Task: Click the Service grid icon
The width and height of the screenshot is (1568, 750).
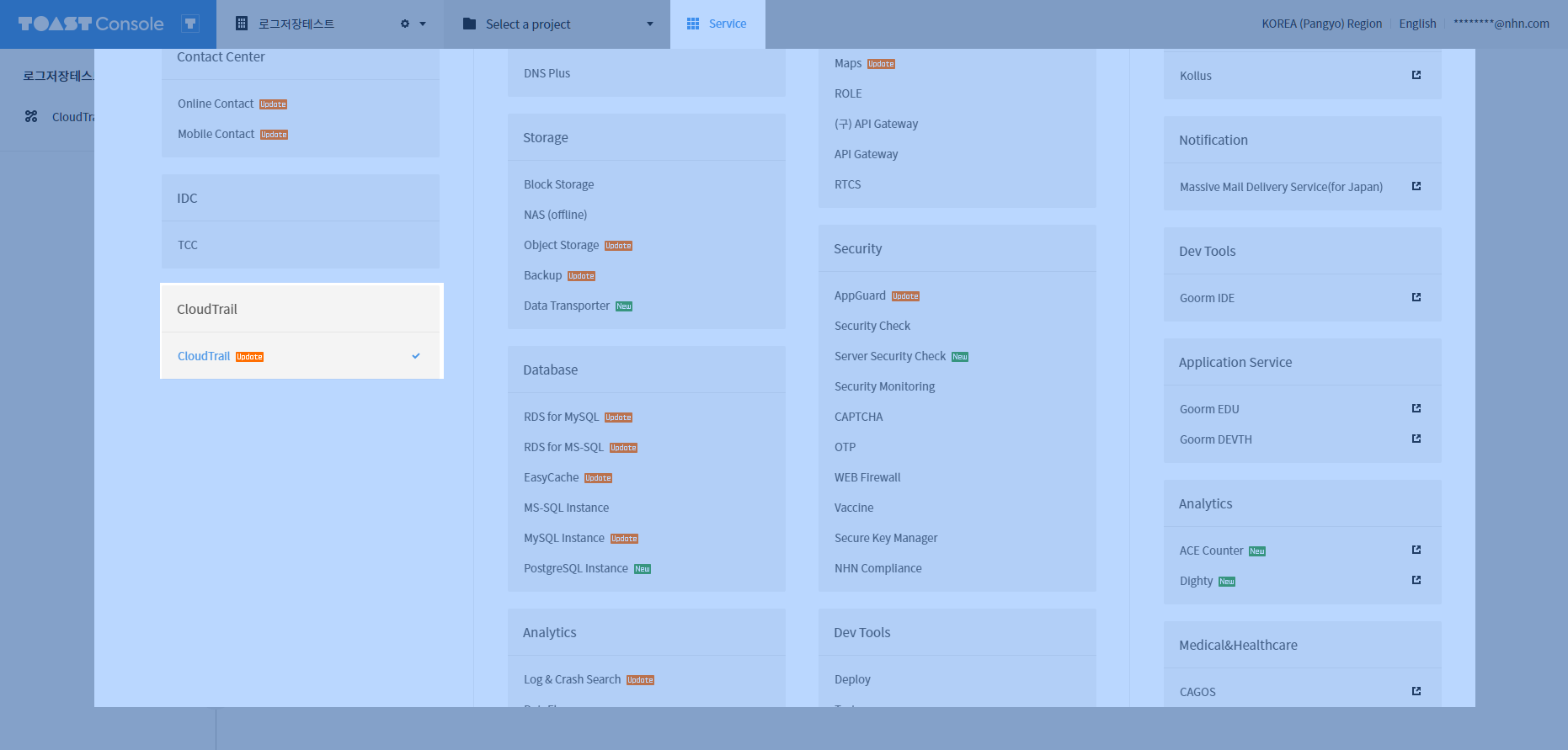Action: tap(693, 24)
